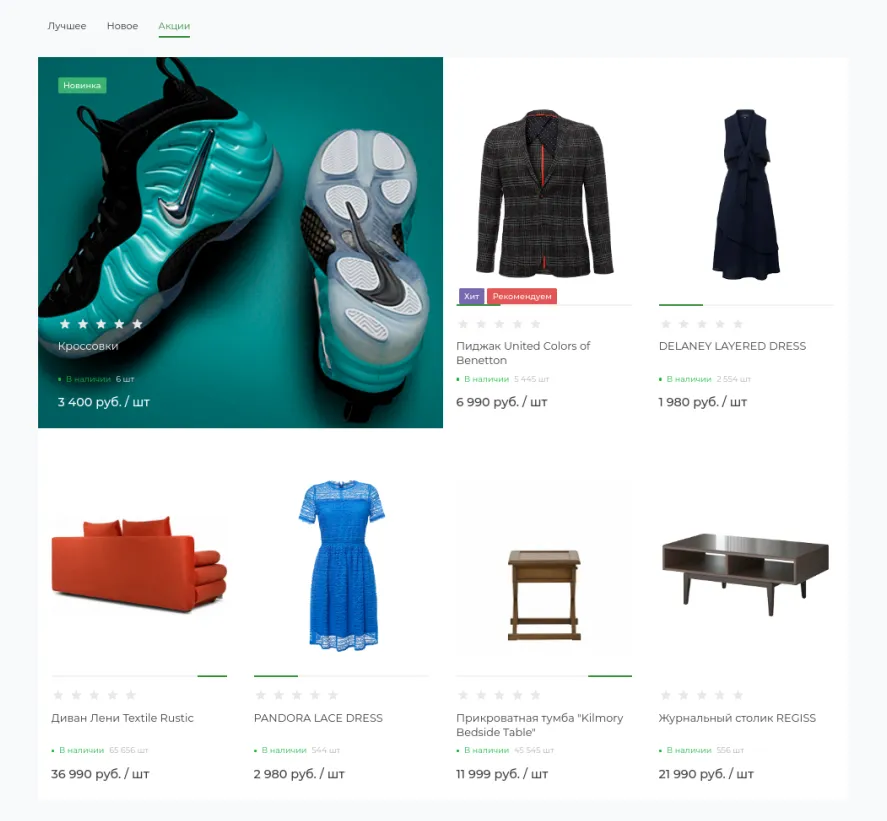Switch to the Лучшее tab
Image resolution: width=887 pixels, height=821 pixels.
point(67,26)
